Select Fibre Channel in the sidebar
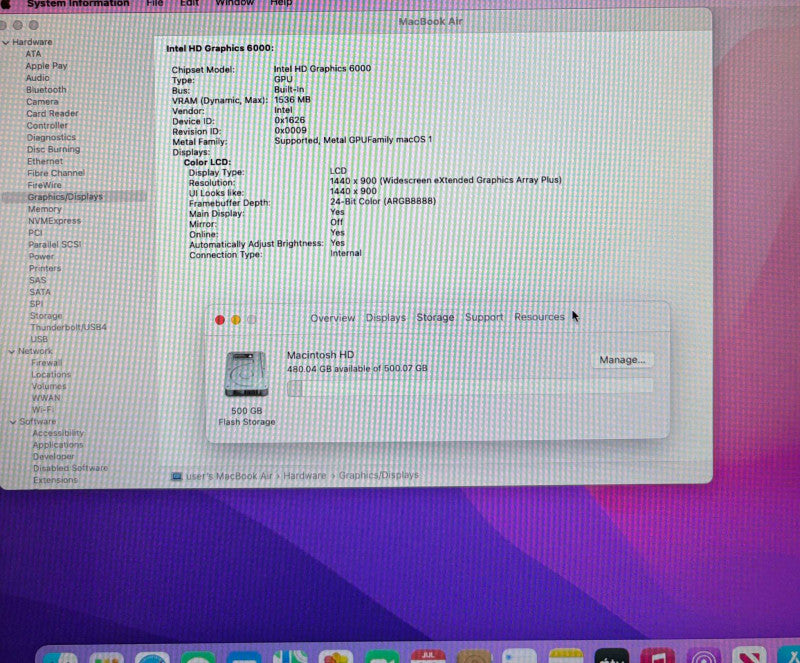This screenshot has height=663, width=800. coord(56,173)
